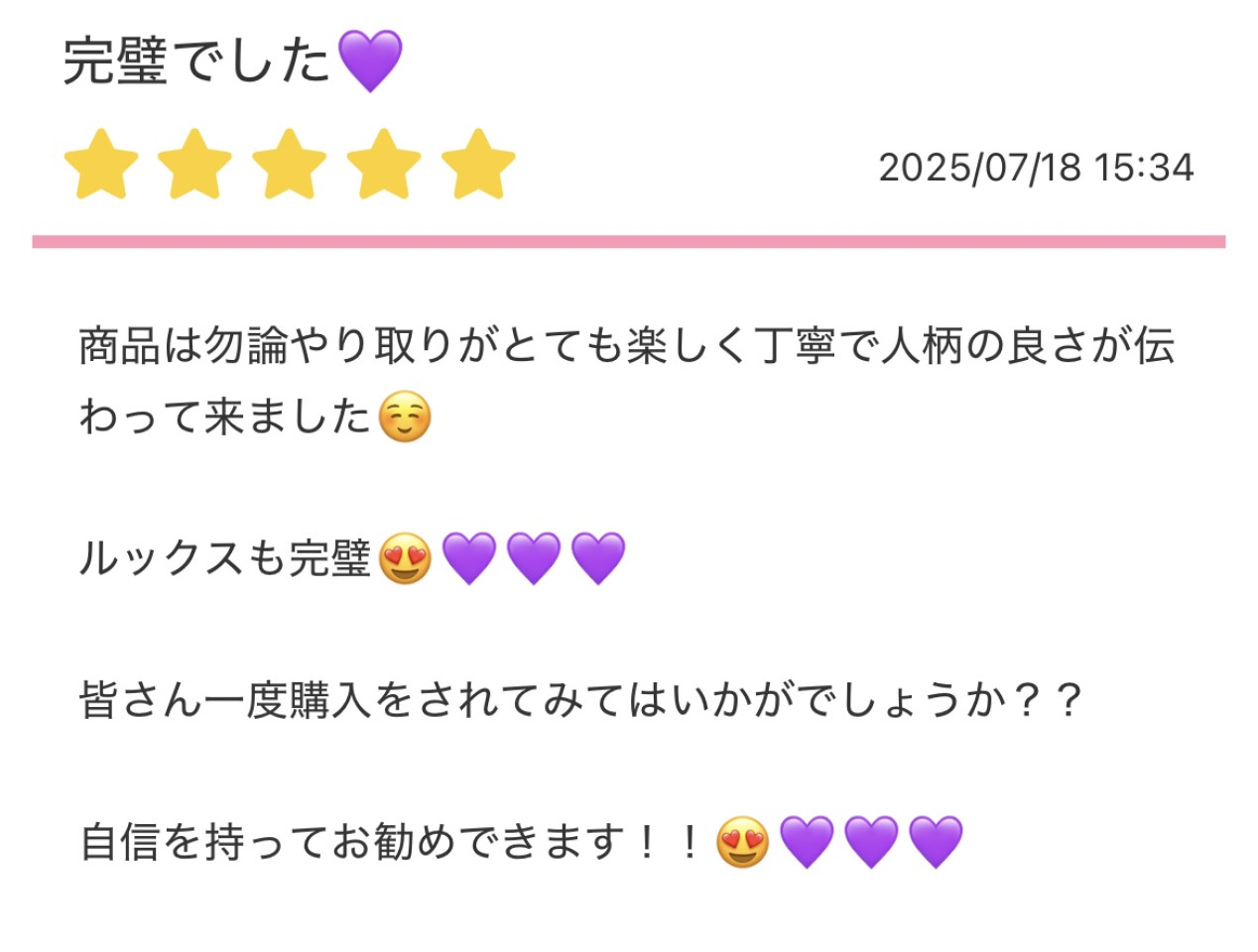The height and width of the screenshot is (952, 1258).
Task: Click the fifth yellow rating star
Action: (x=478, y=165)
